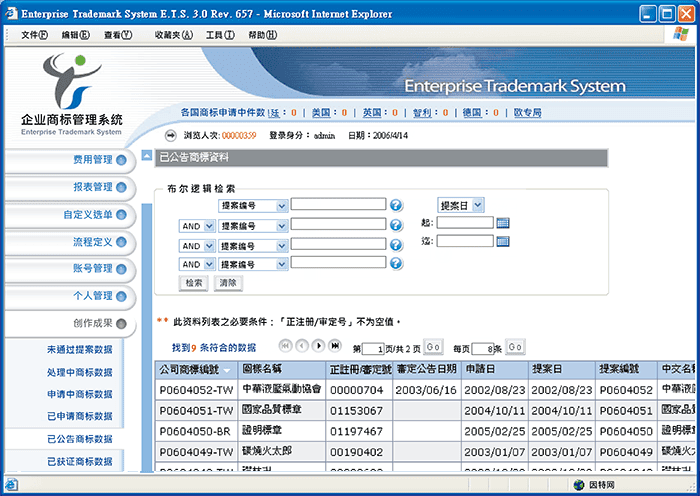Click the help icon beside the last search row
700x496 pixels.
[396, 264]
